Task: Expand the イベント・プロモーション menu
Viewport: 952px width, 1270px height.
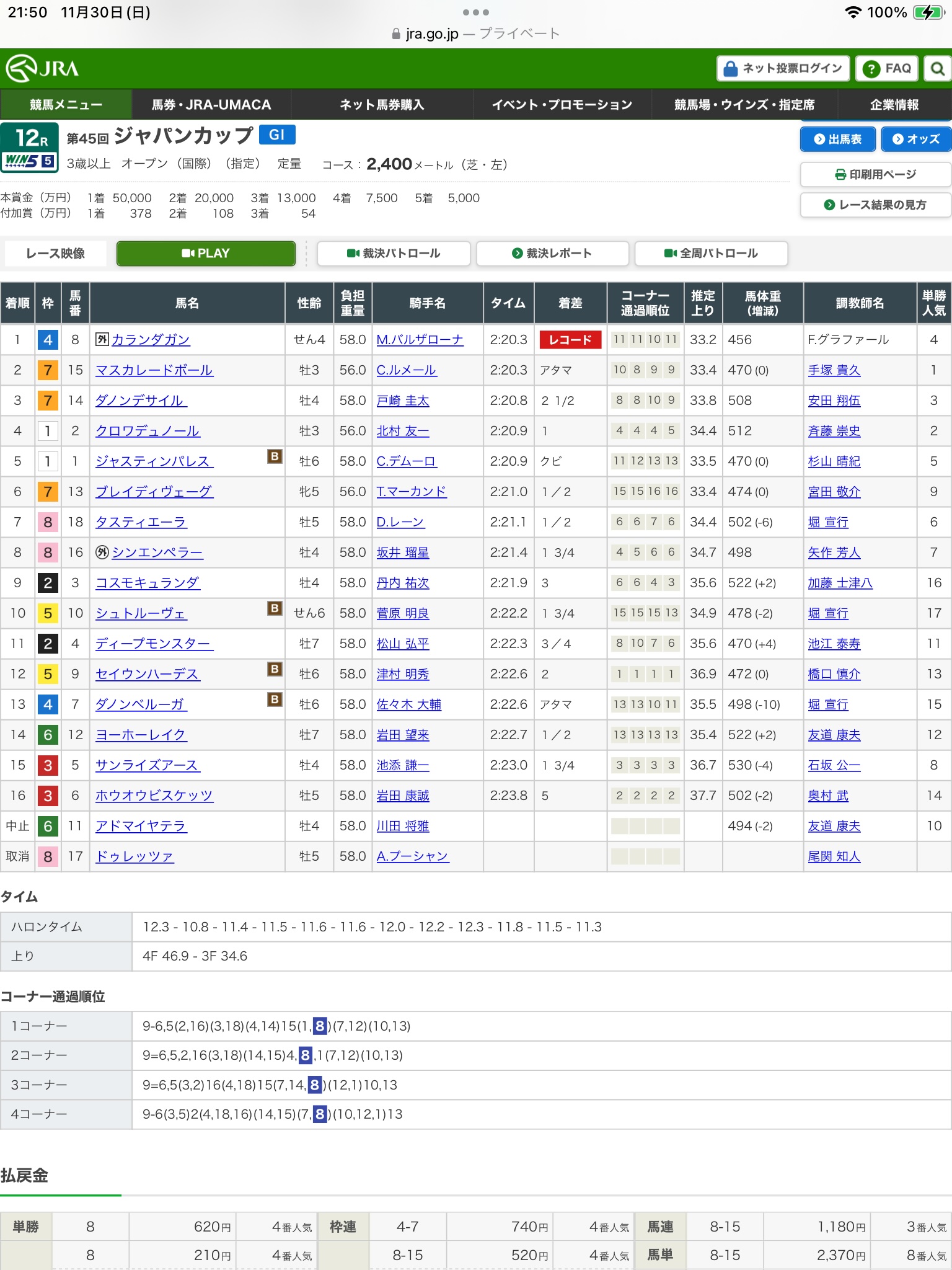Action: point(562,105)
